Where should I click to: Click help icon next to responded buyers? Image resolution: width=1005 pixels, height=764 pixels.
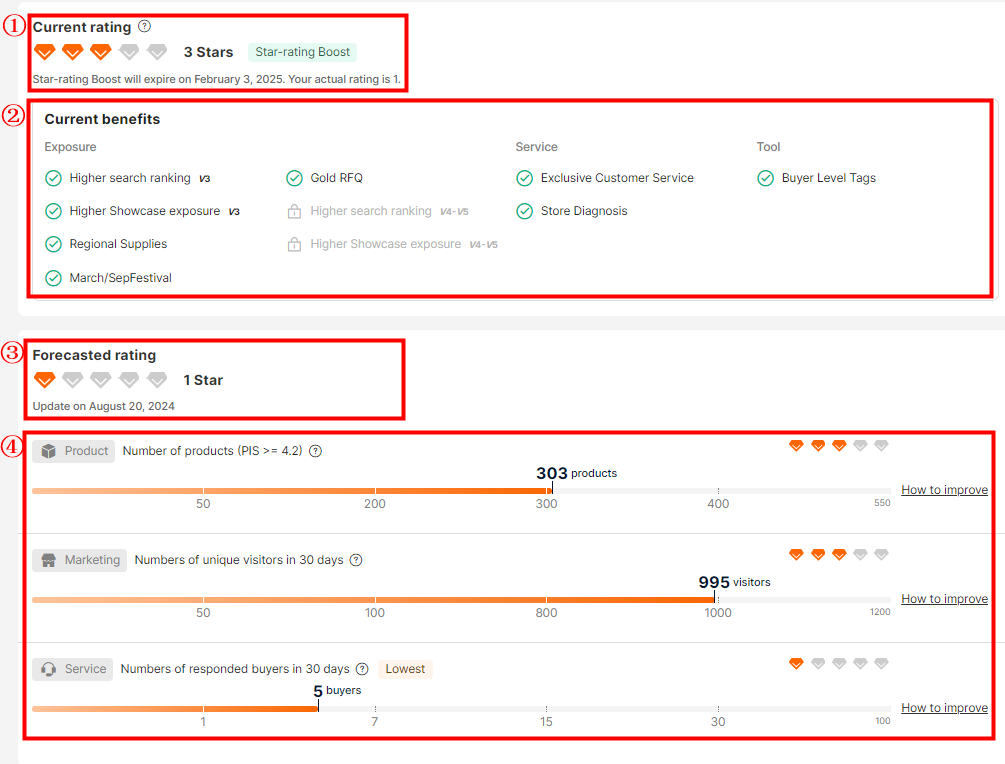pos(362,669)
